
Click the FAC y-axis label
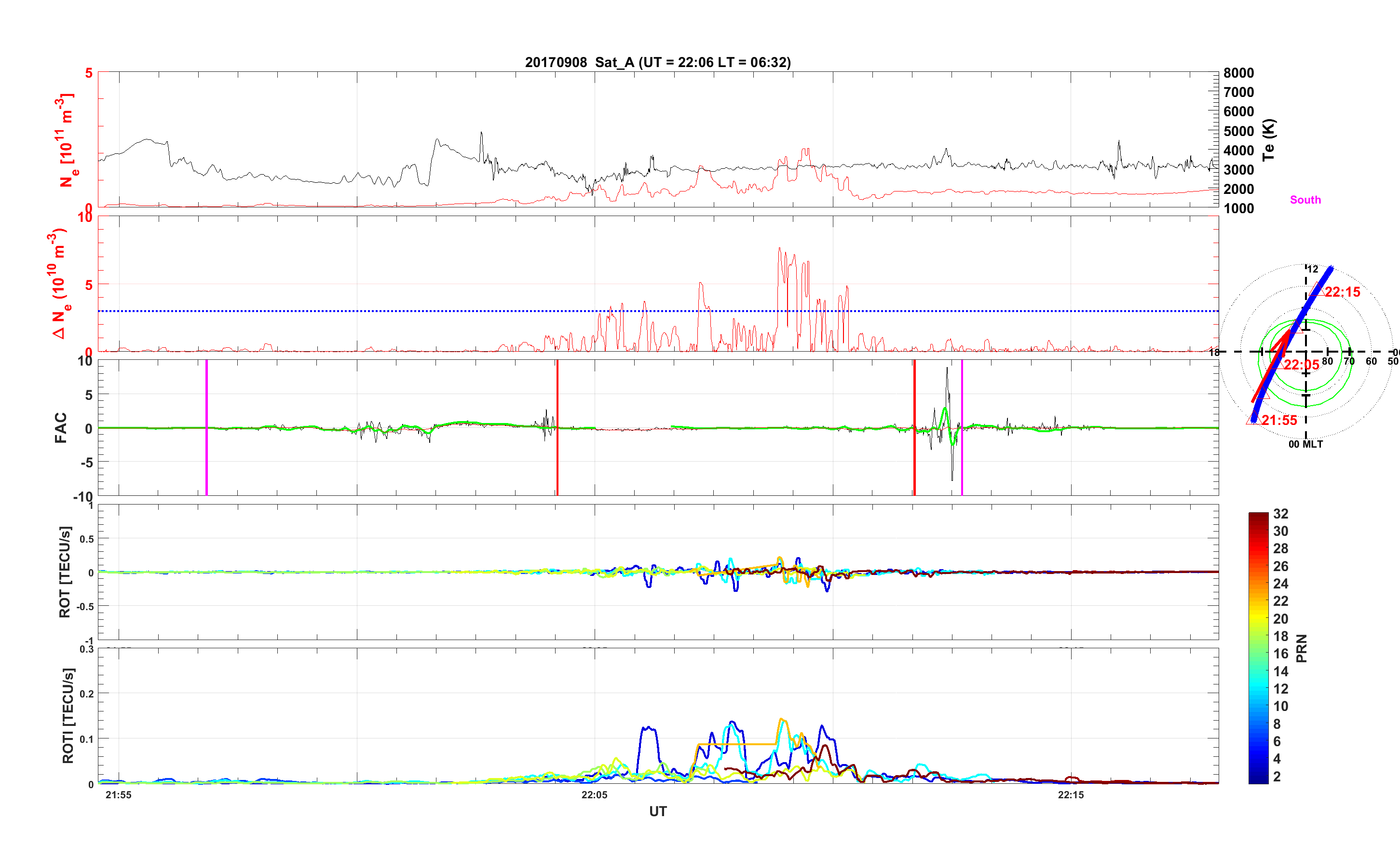click(x=60, y=427)
